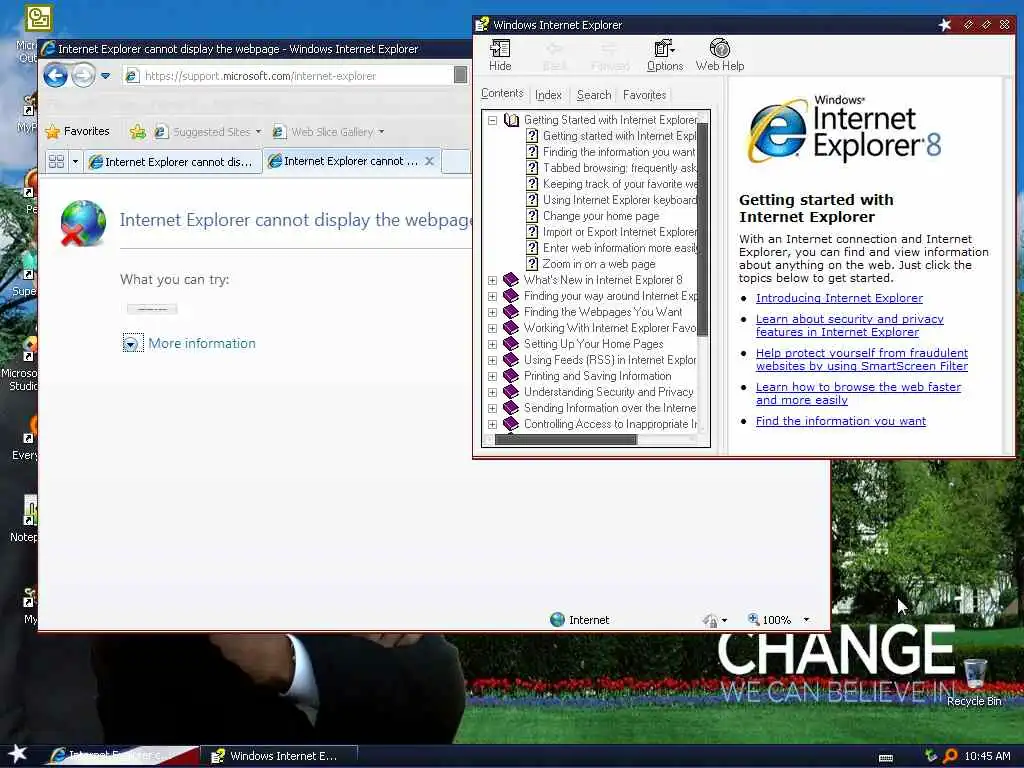Select 'Finding the information you want' topic
The image size is (1024, 768).
(x=619, y=152)
